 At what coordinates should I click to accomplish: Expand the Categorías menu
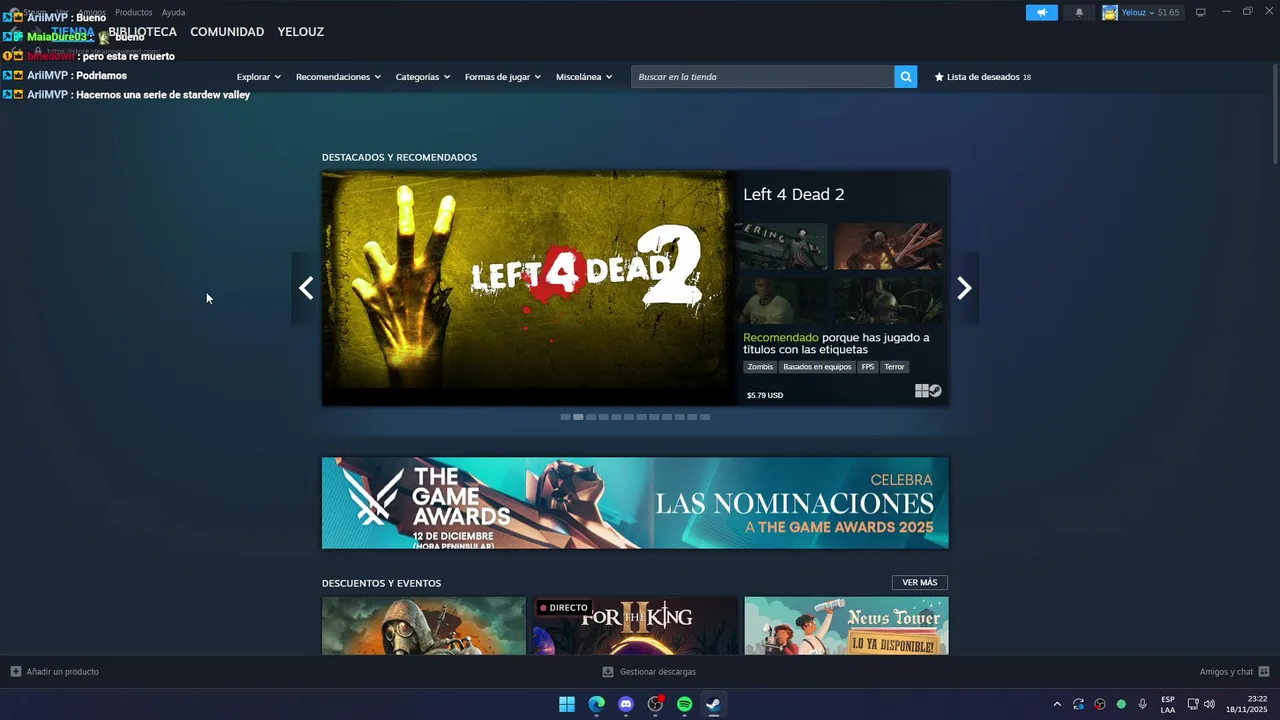click(x=422, y=77)
